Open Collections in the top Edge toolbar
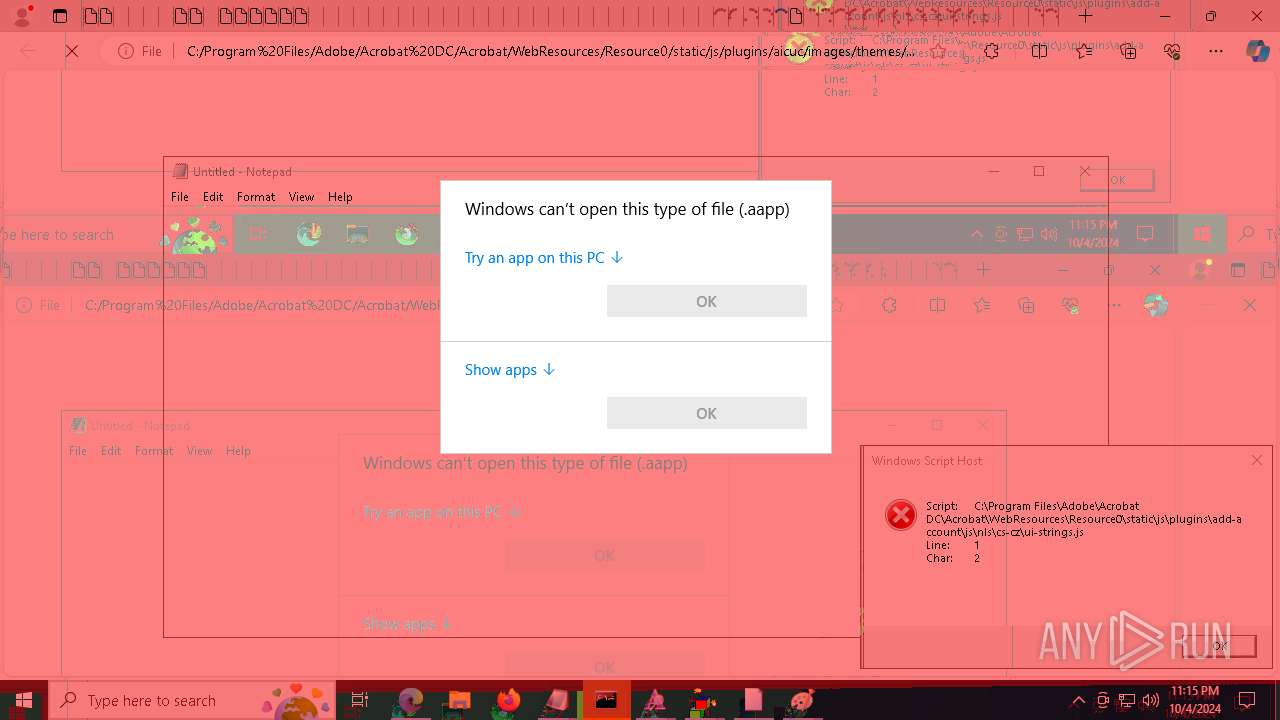The width and height of the screenshot is (1280, 720). coord(1128,51)
